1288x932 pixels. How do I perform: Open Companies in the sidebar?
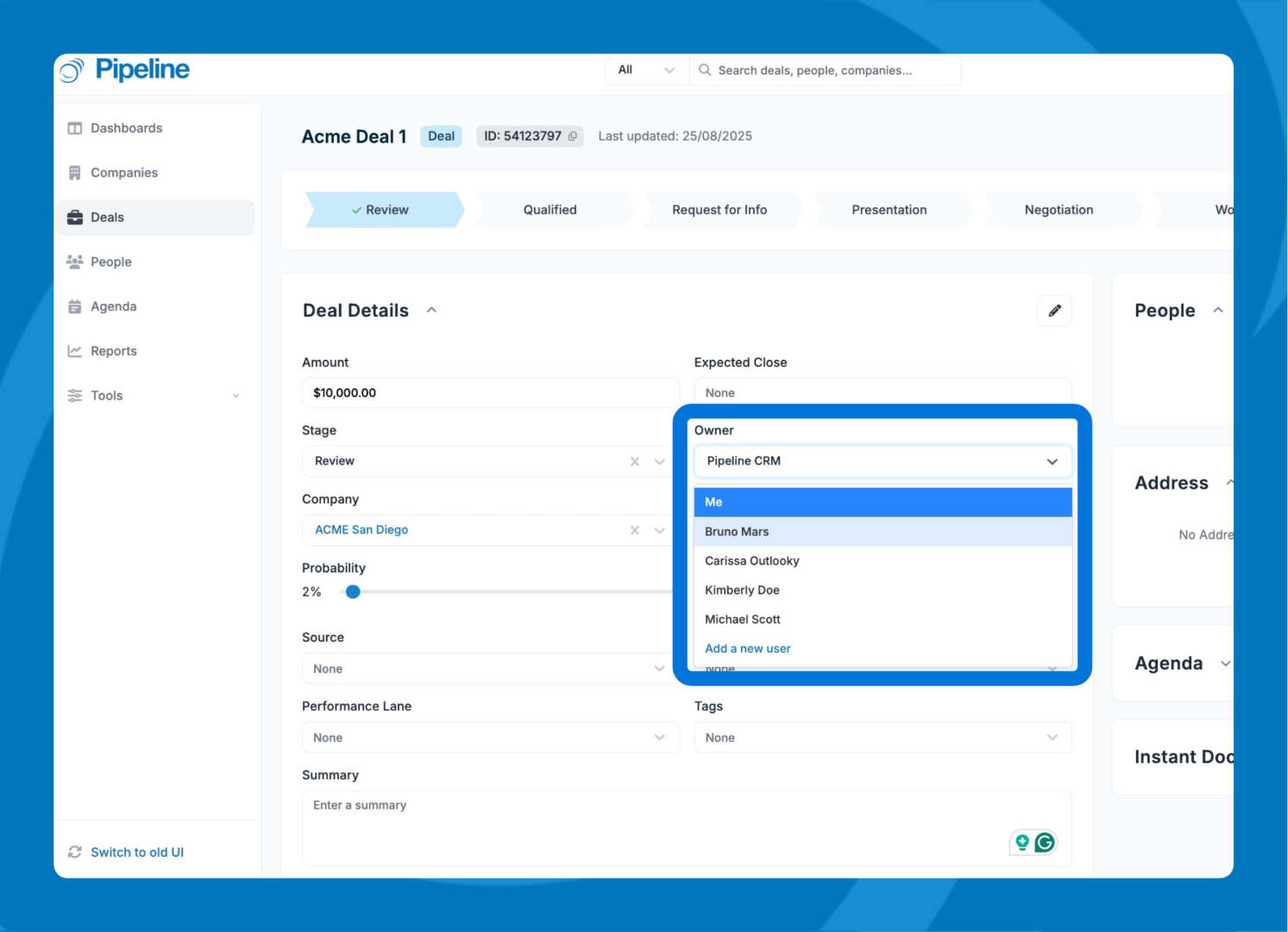(155, 173)
